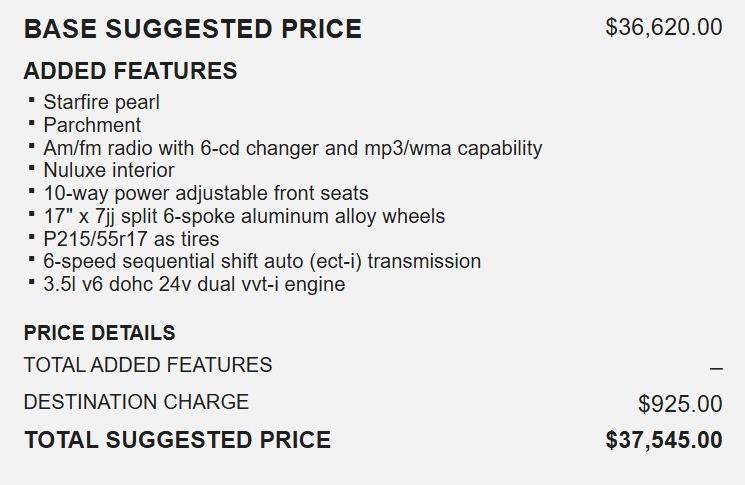This screenshot has width=745, height=485.
Task: Select the Destination Charge label
Action: click(136, 402)
